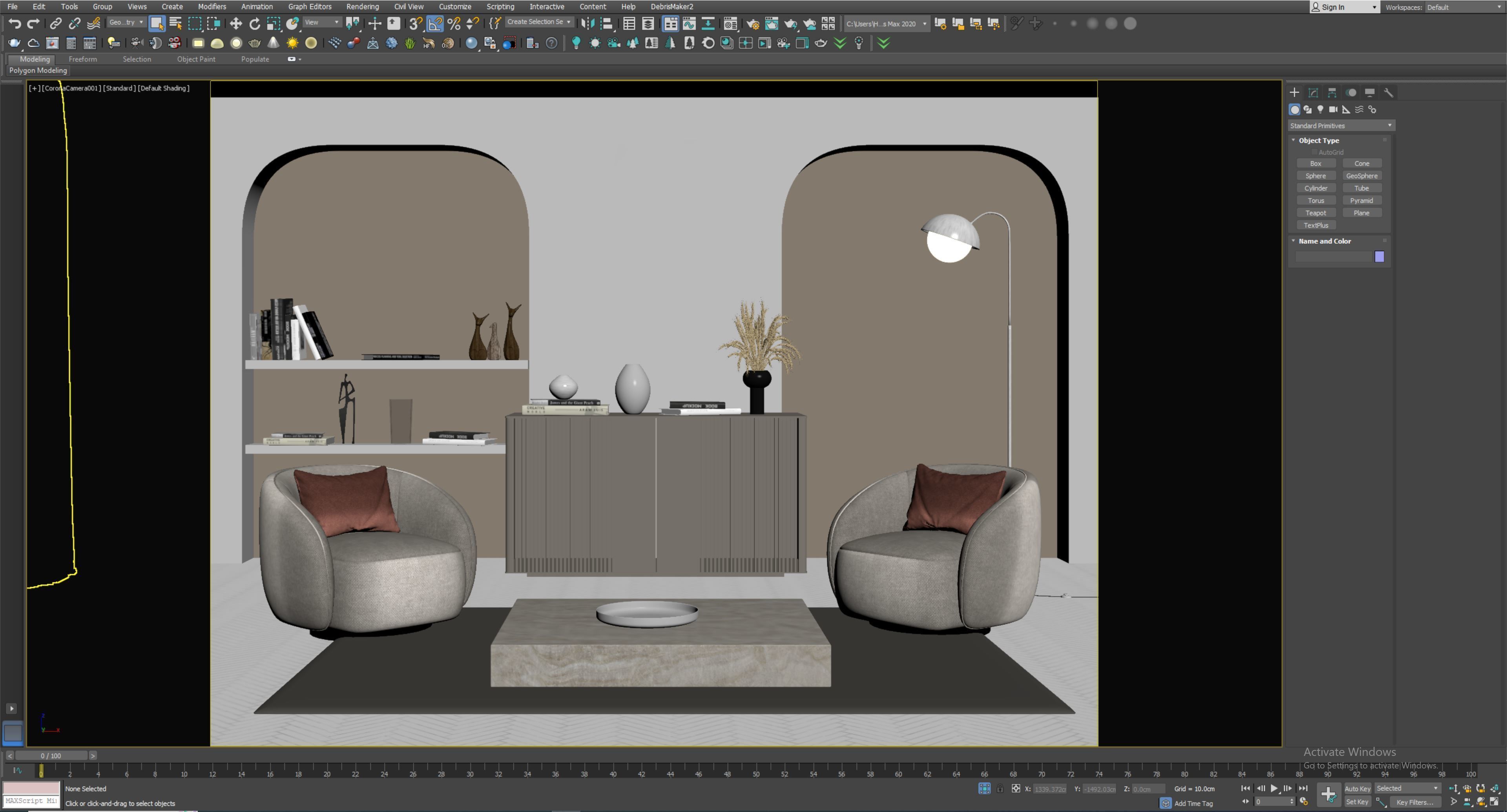The width and height of the screenshot is (1507, 812).
Task: Open the Modify panel tab icon
Action: (x=1313, y=93)
